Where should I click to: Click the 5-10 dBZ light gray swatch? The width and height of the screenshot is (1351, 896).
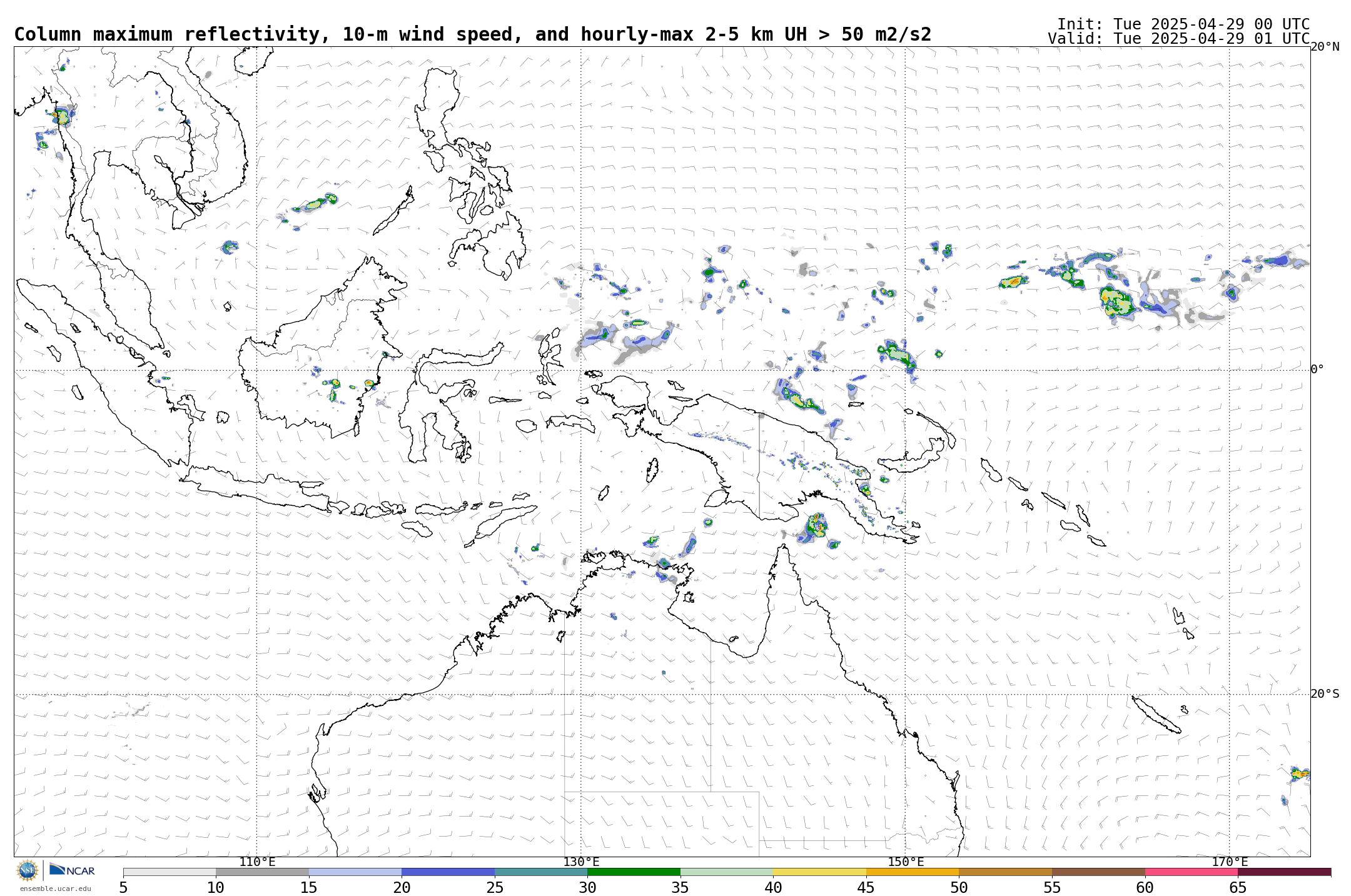pos(170,872)
